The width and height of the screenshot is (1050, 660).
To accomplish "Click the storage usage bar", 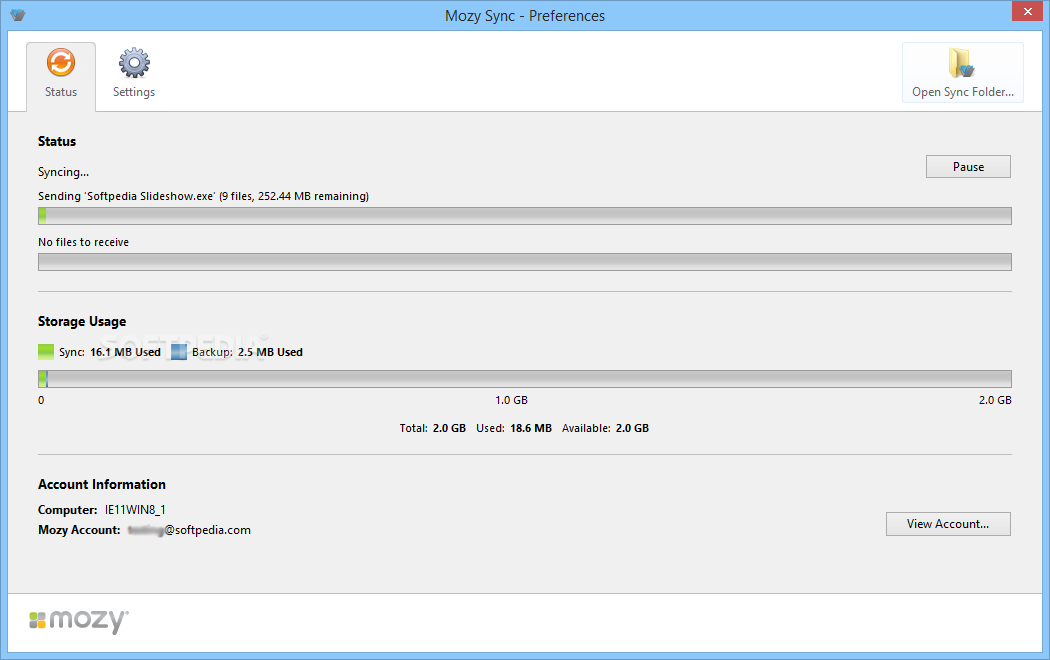I will (x=525, y=379).
